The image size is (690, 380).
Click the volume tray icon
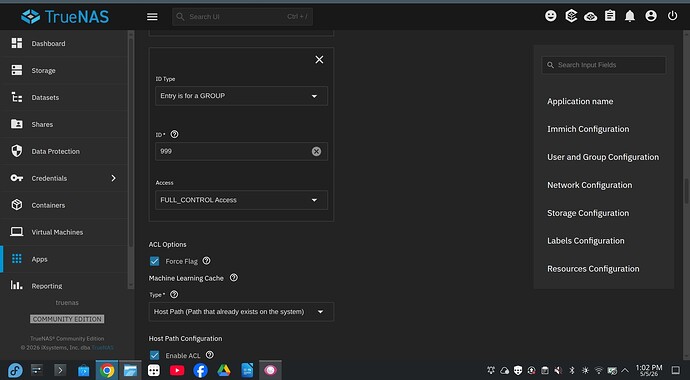(x=558, y=371)
